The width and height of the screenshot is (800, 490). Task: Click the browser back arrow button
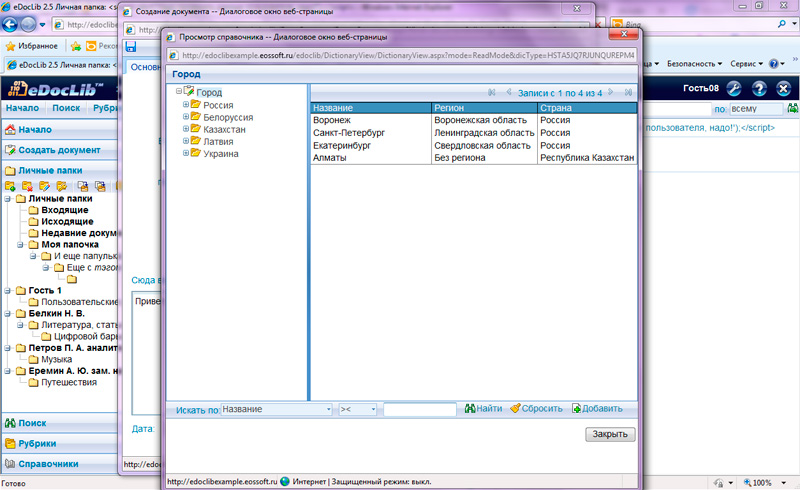point(10,24)
